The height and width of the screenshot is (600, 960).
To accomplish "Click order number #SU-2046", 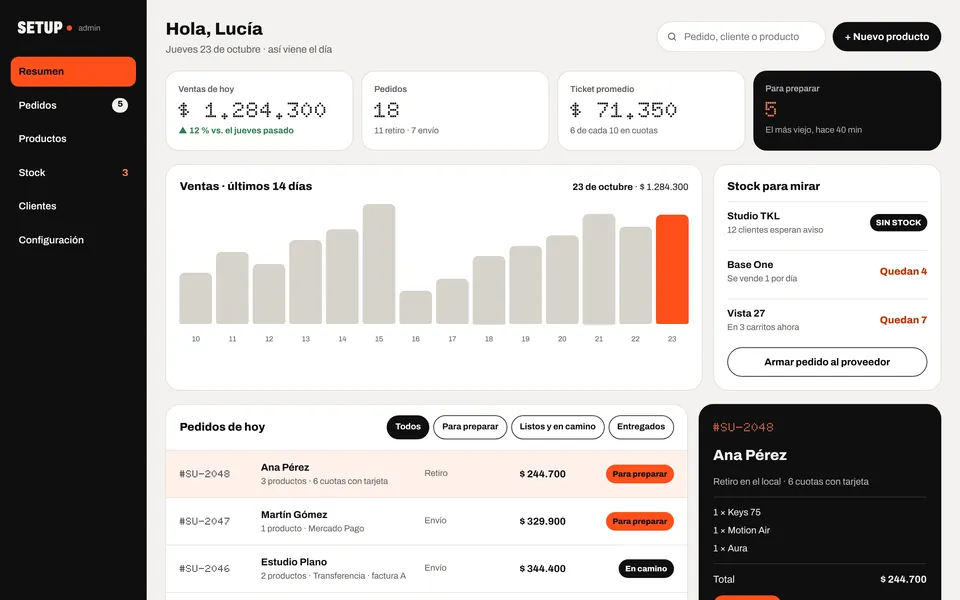I will tap(204, 568).
